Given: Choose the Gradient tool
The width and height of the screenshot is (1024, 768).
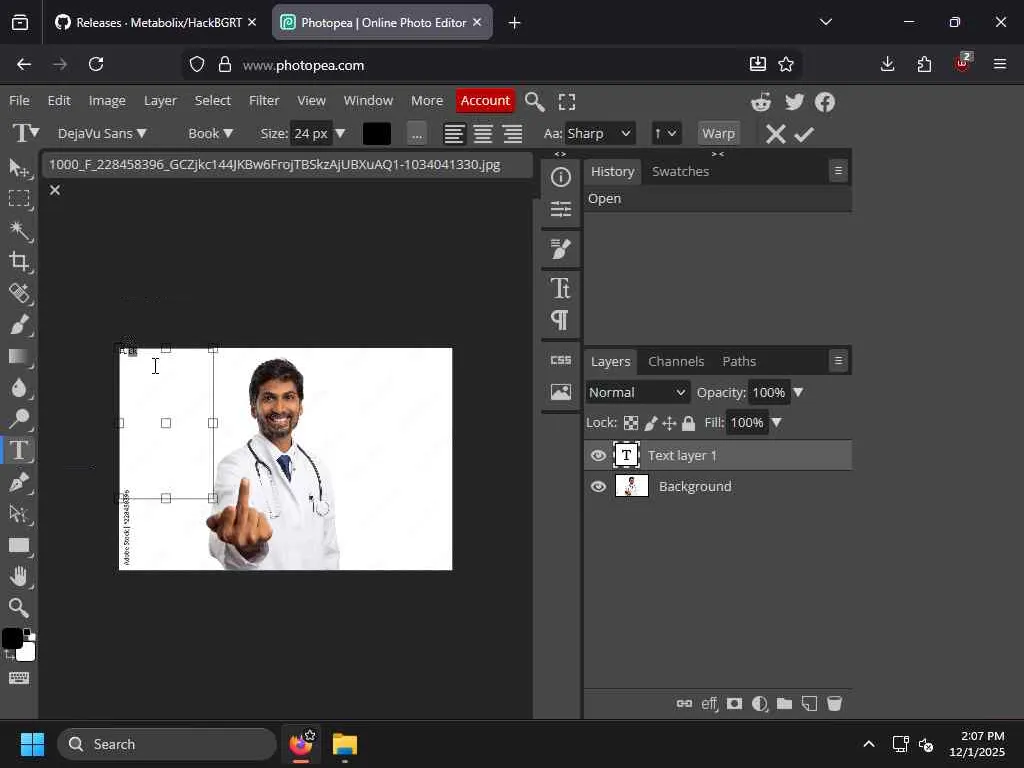Looking at the screenshot, I should [18, 356].
